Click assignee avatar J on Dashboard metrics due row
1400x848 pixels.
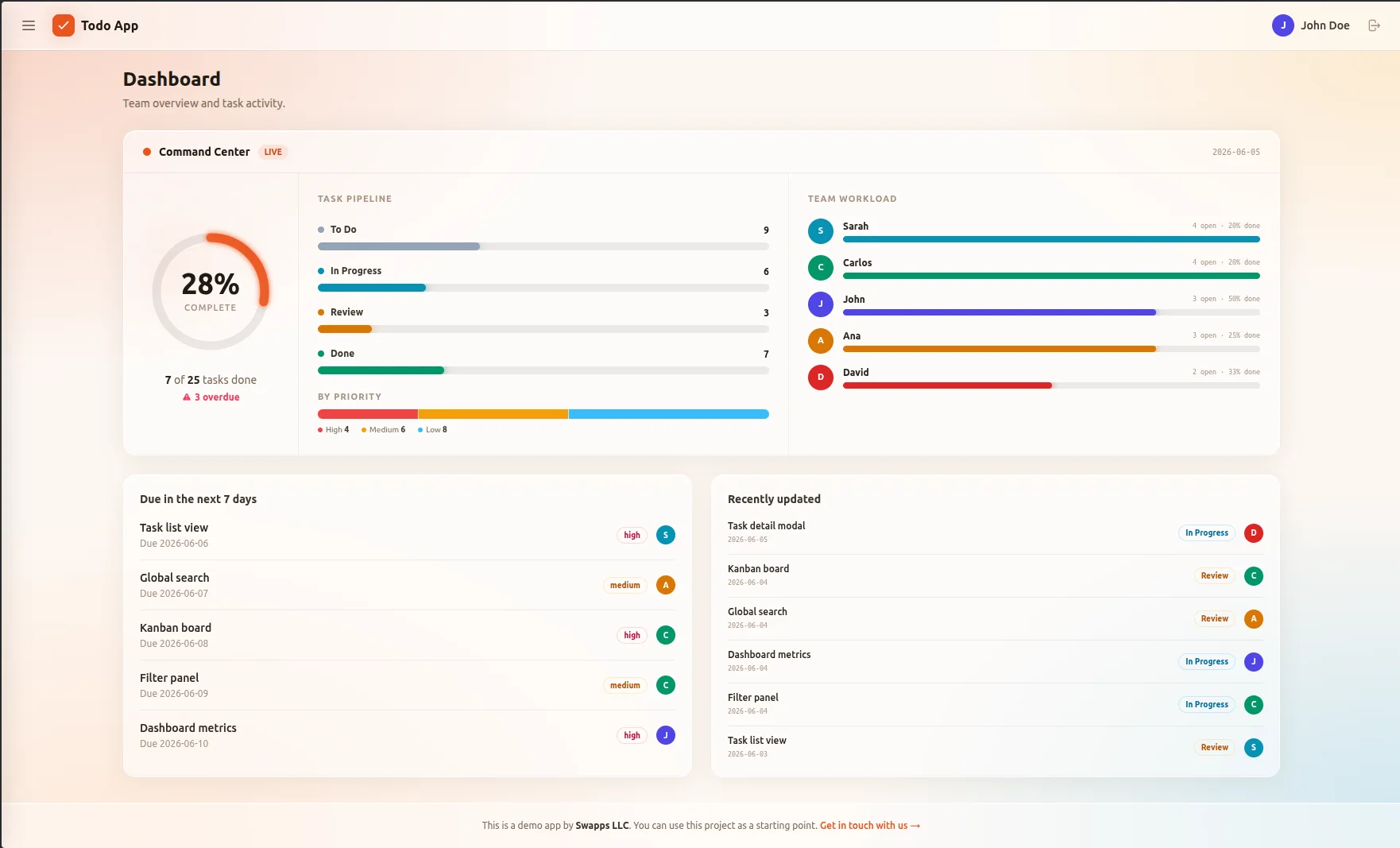click(666, 735)
